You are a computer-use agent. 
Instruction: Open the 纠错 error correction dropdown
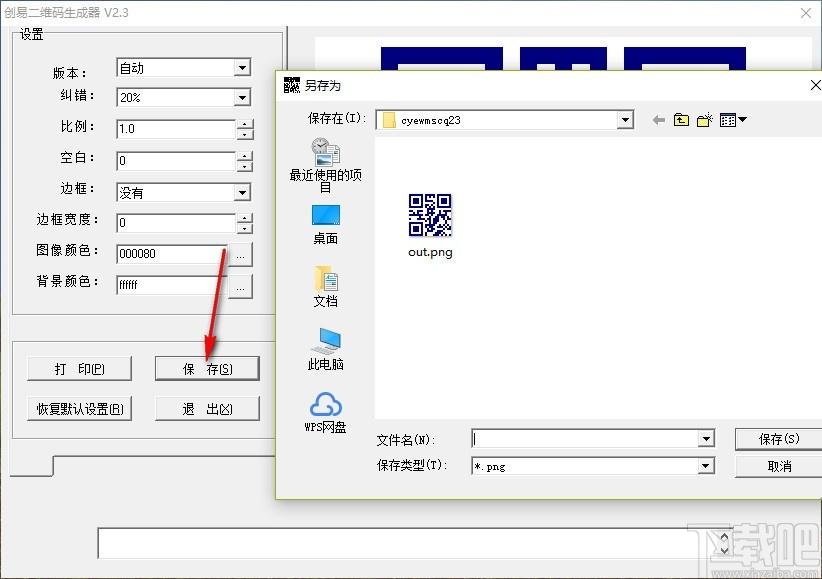point(242,98)
